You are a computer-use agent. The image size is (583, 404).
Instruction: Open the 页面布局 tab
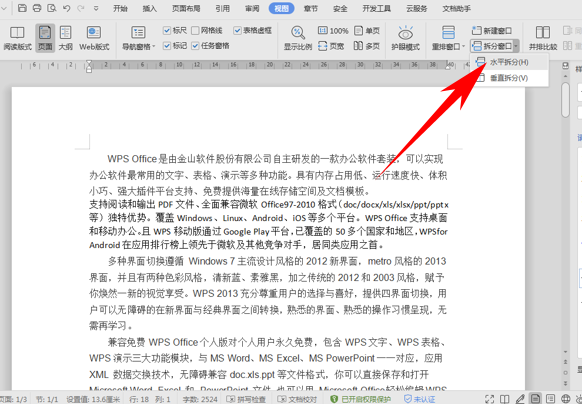coord(186,8)
